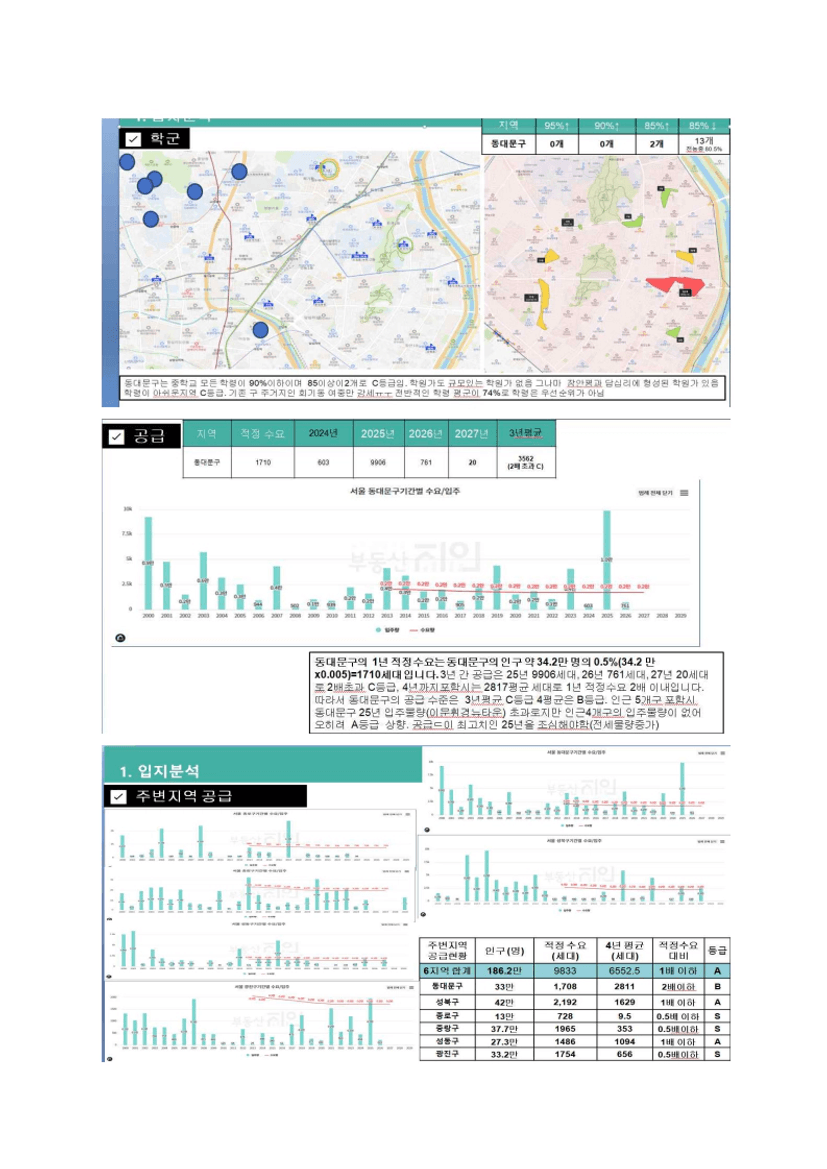Open the hamburger menu on the 동대문구 supply chart

click(685, 493)
